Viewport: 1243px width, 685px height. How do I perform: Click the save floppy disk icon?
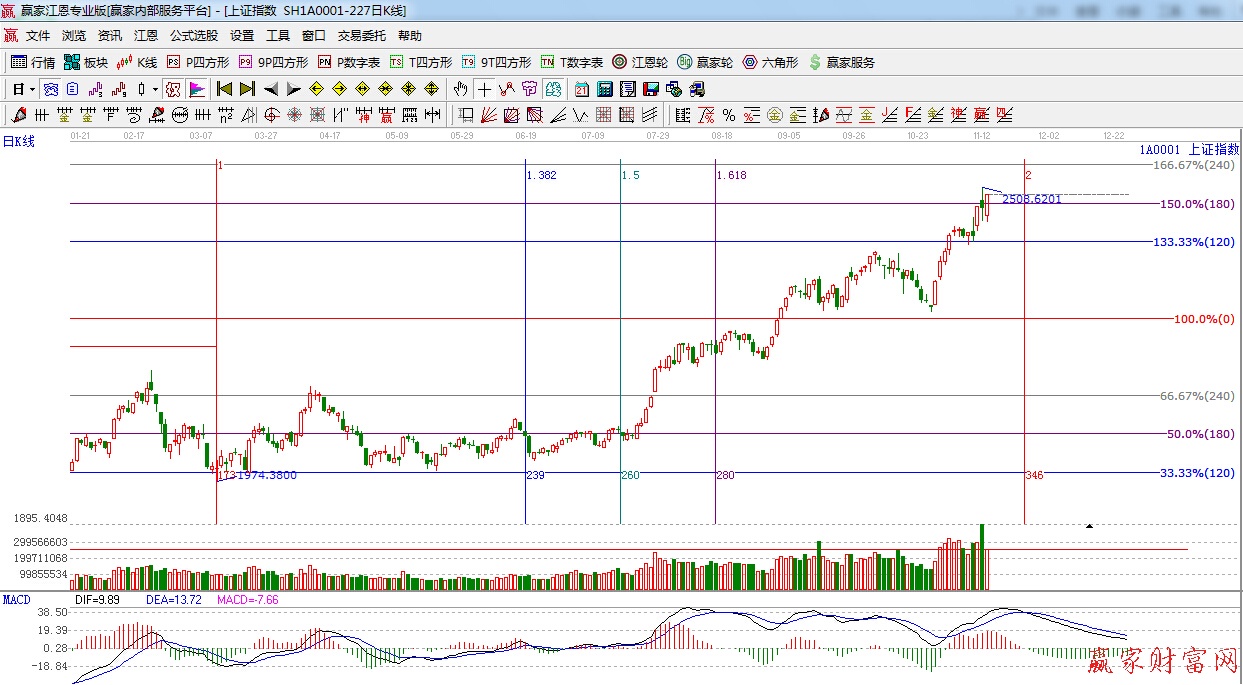[651, 89]
